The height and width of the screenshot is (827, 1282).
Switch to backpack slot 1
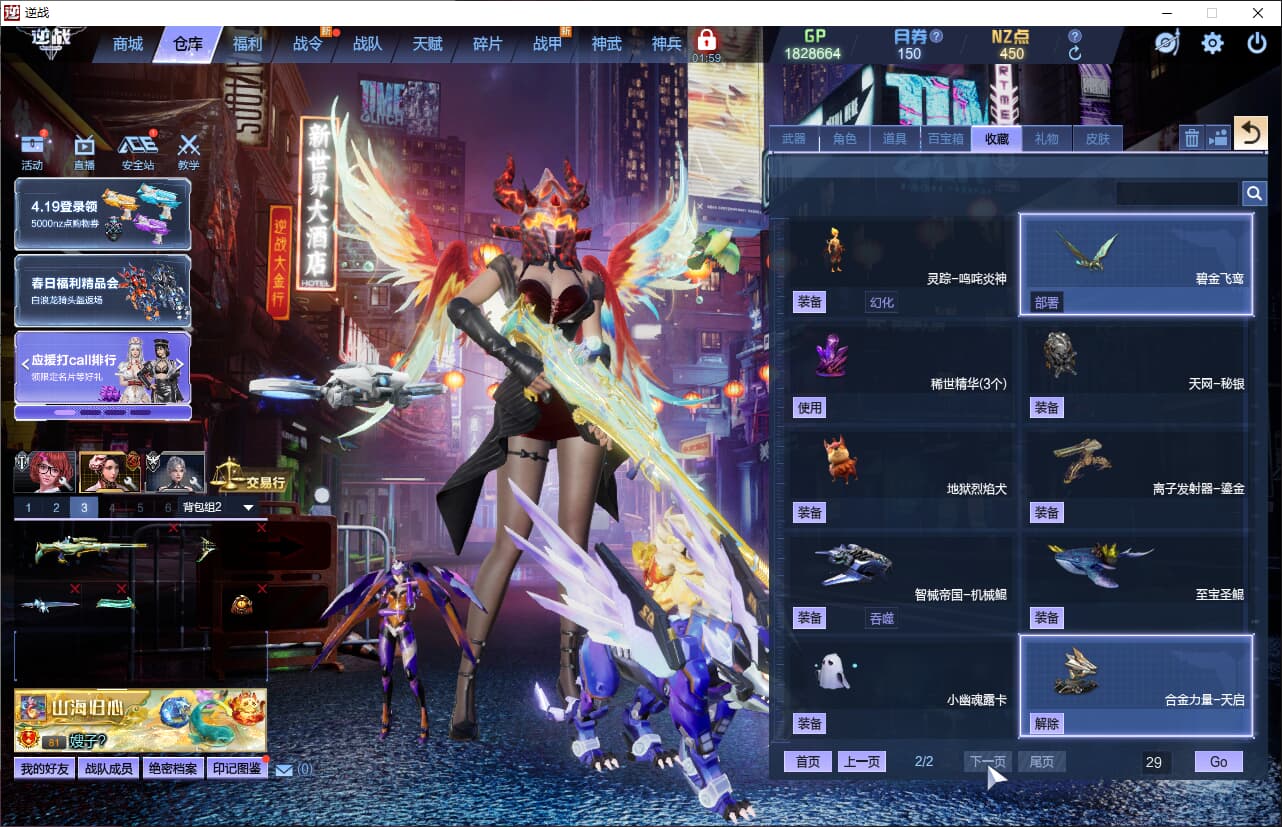(28, 508)
